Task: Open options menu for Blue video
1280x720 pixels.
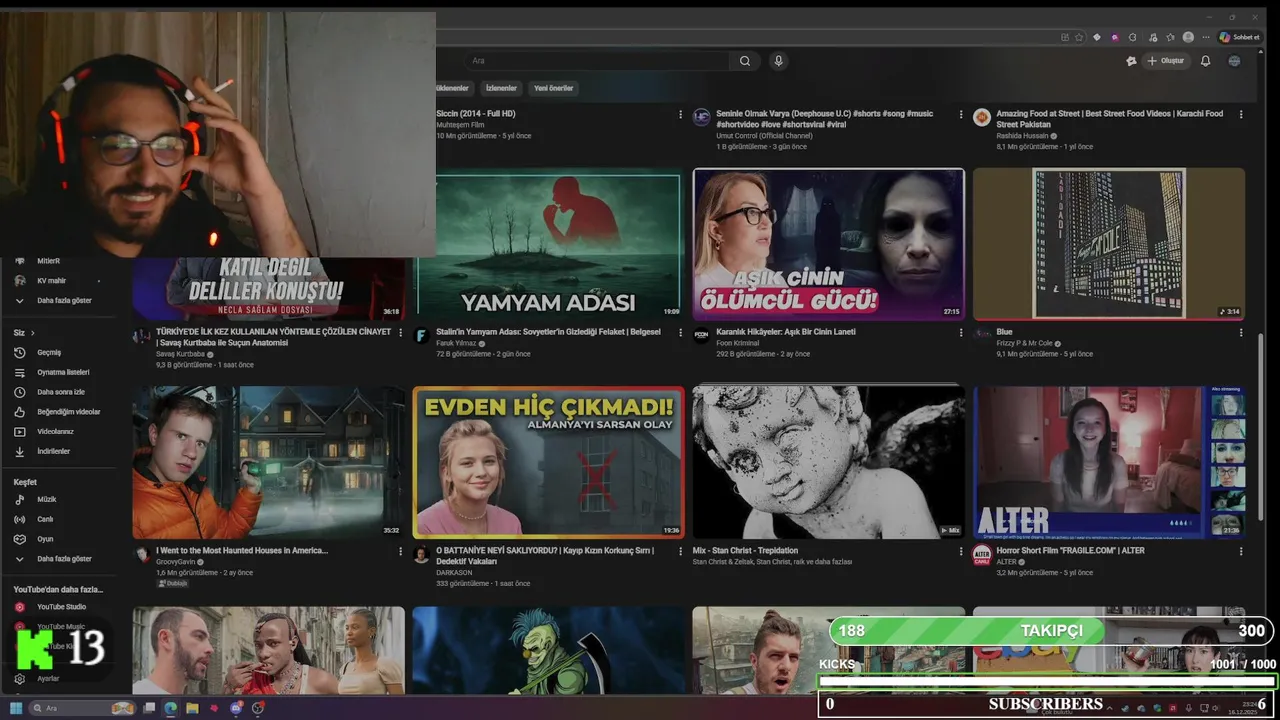Action: [1241, 333]
